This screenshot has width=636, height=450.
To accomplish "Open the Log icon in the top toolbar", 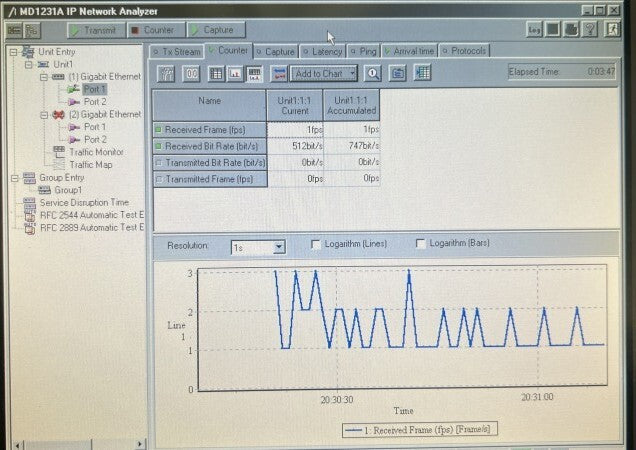I will click(x=534, y=30).
